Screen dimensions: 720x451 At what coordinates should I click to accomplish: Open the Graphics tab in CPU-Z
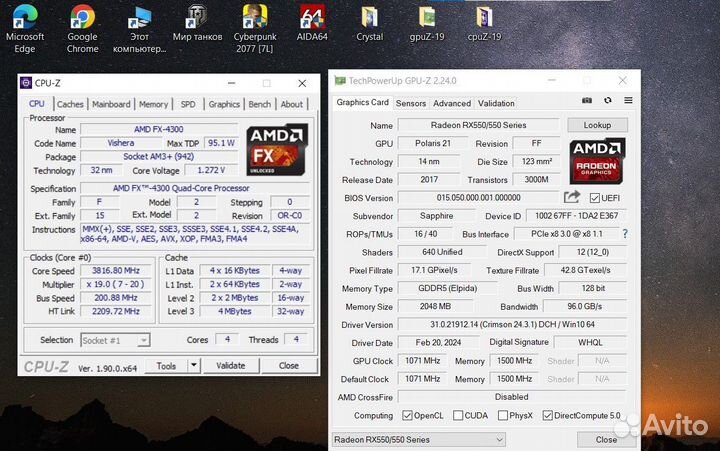(x=224, y=104)
